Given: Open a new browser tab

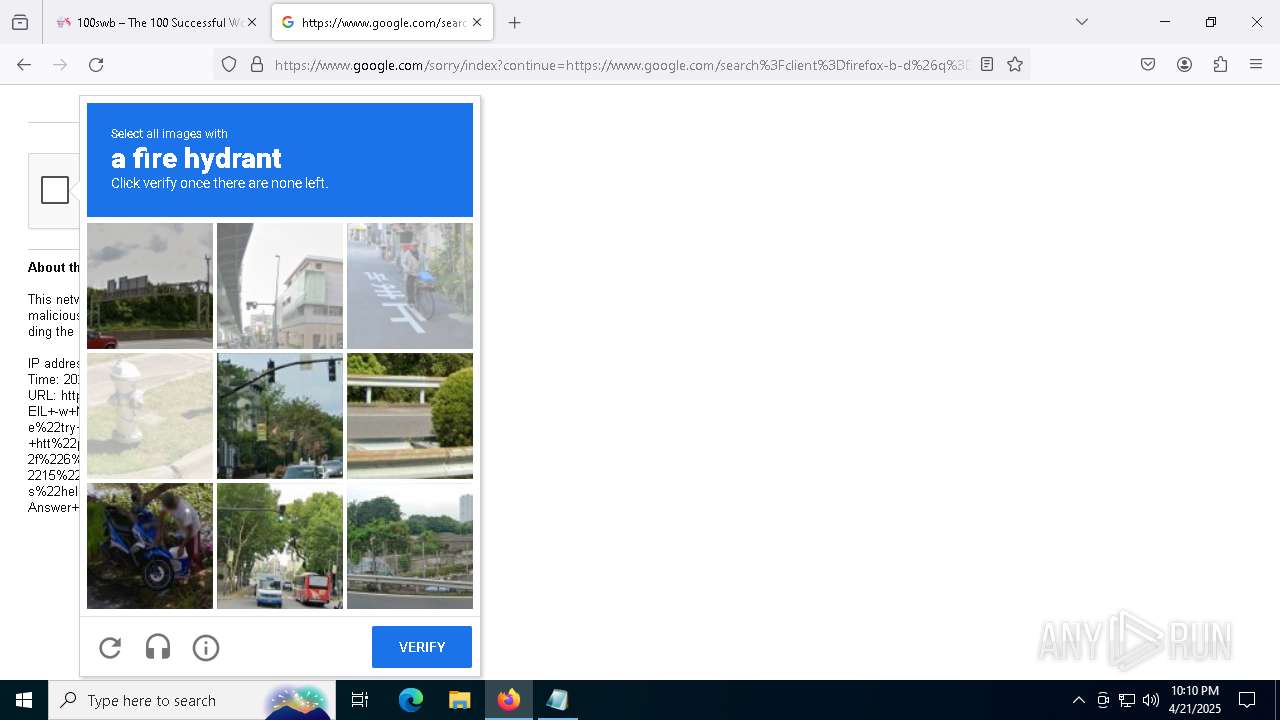Looking at the screenshot, I should coord(515,22).
